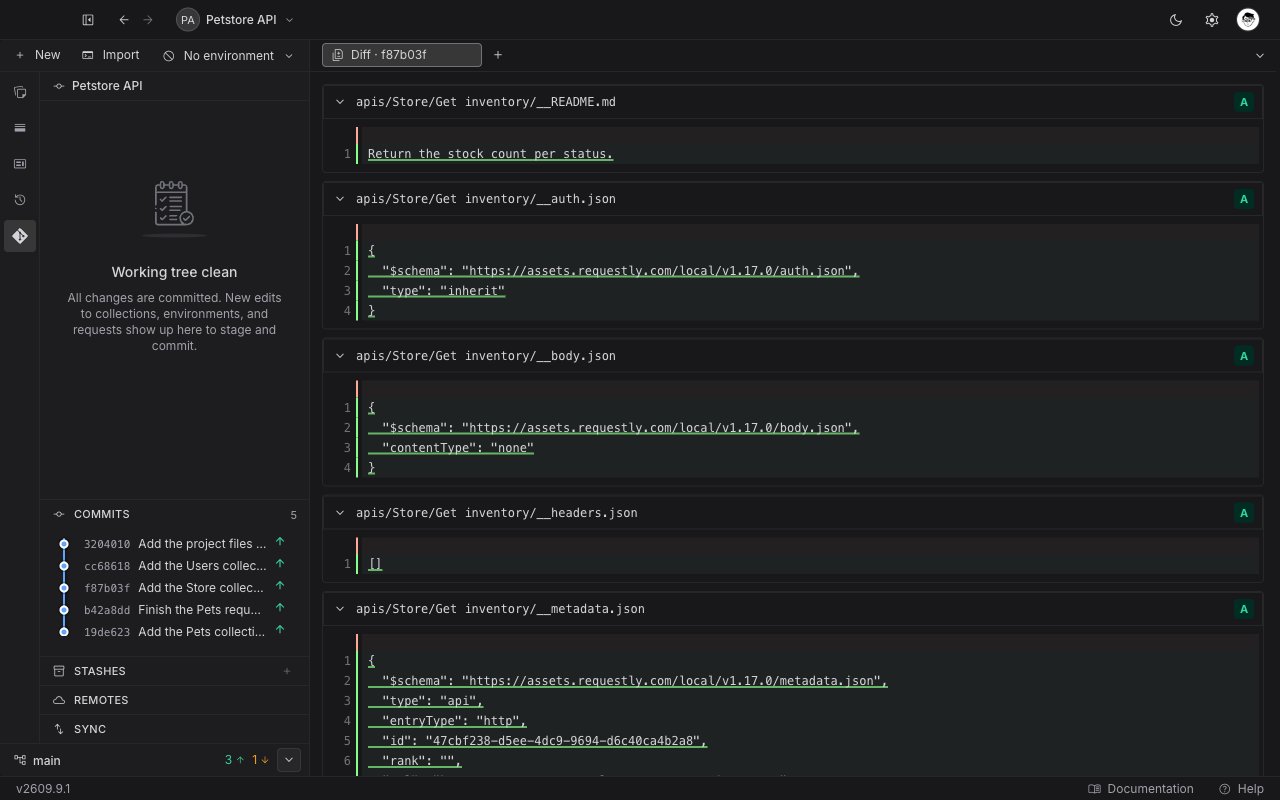Open the settings gear icon

click(1212, 20)
